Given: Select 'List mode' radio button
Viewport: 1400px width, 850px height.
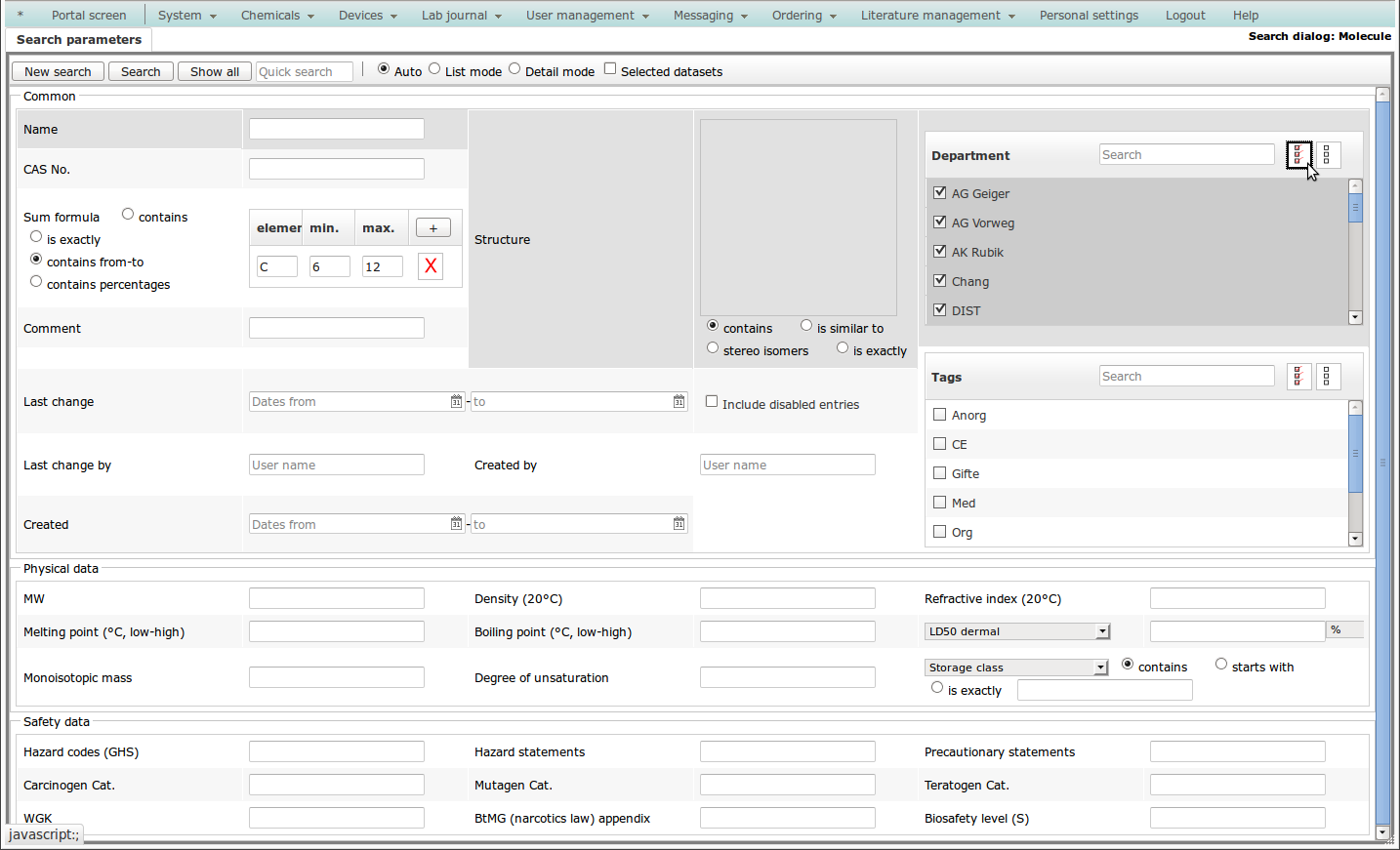Looking at the screenshot, I should point(434,69).
